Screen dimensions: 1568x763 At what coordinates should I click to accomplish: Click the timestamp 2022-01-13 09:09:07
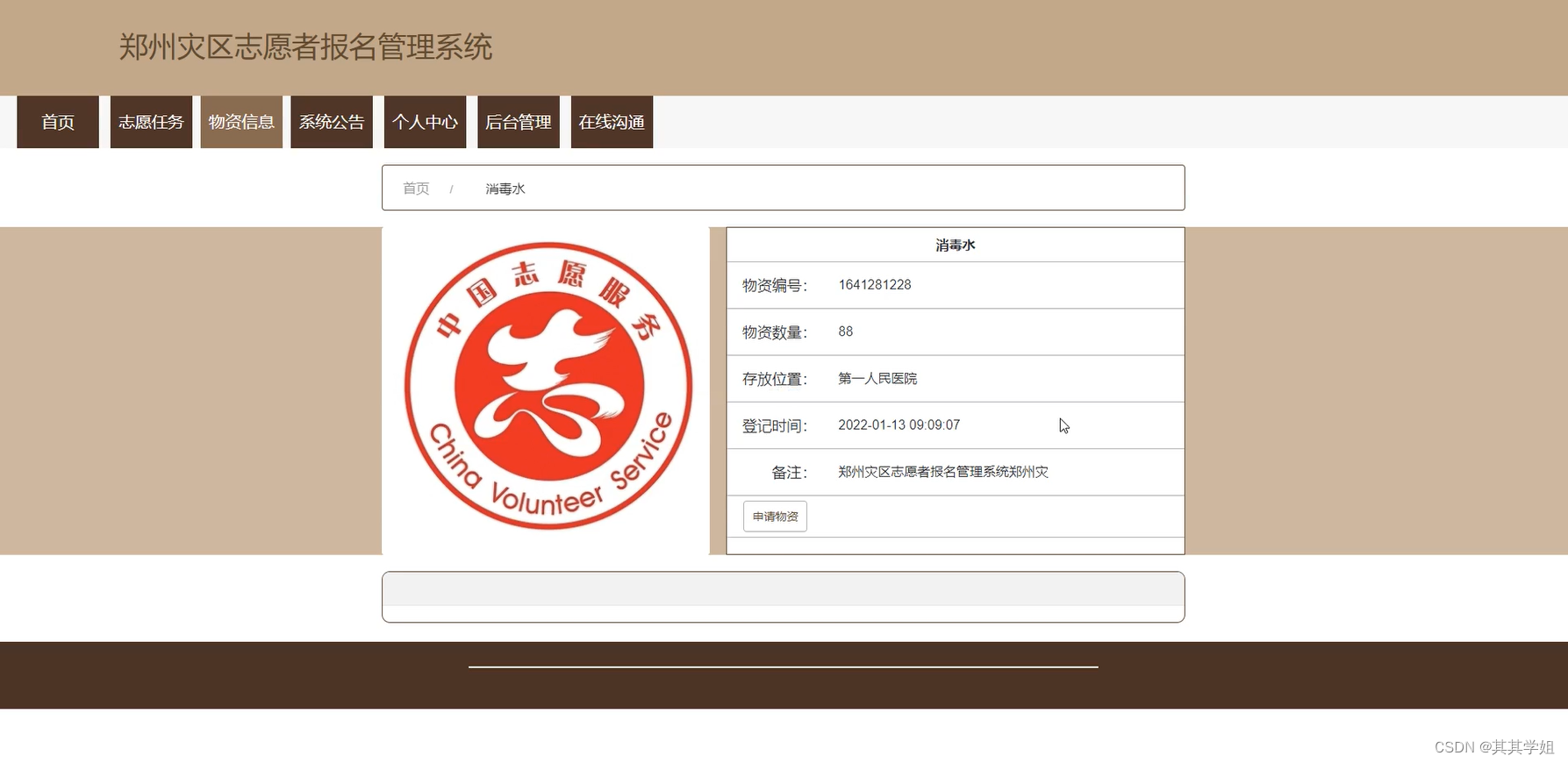pyautogui.click(x=899, y=424)
